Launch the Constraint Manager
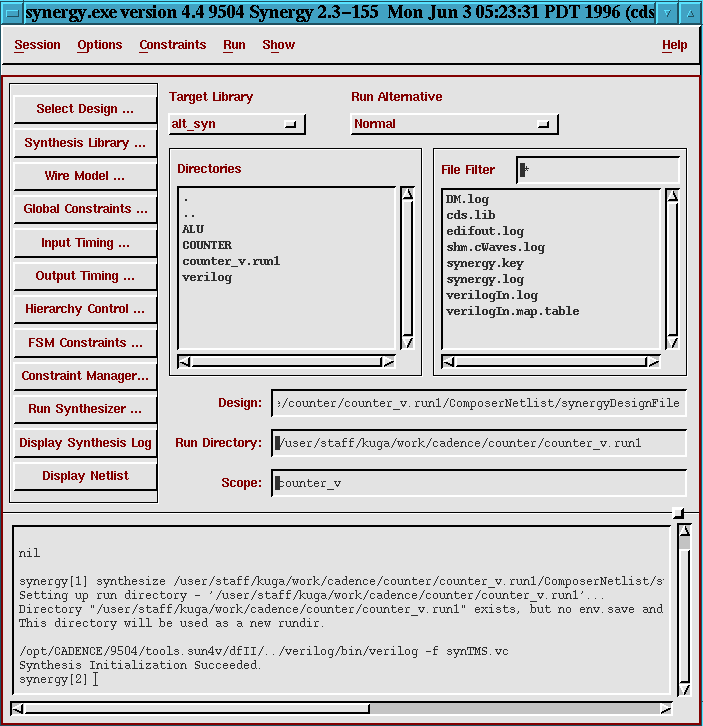This screenshot has height=726, width=703. click(x=85, y=376)
